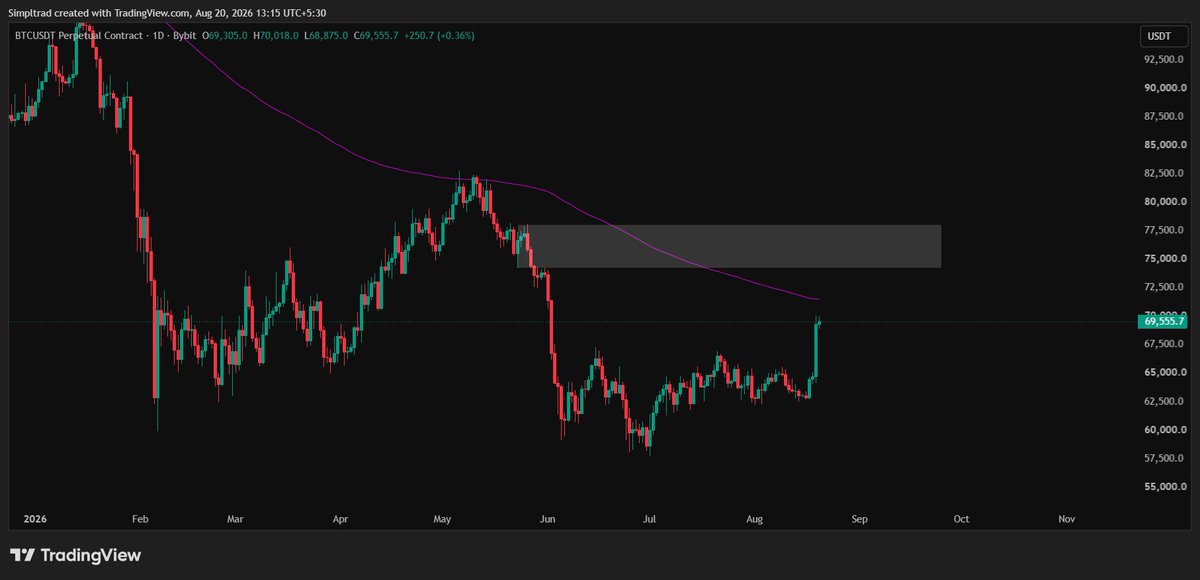Click the Feb label on time axis
This screenshot has height=580, width=1200.
pyautogui.click(x=139, y=519)
